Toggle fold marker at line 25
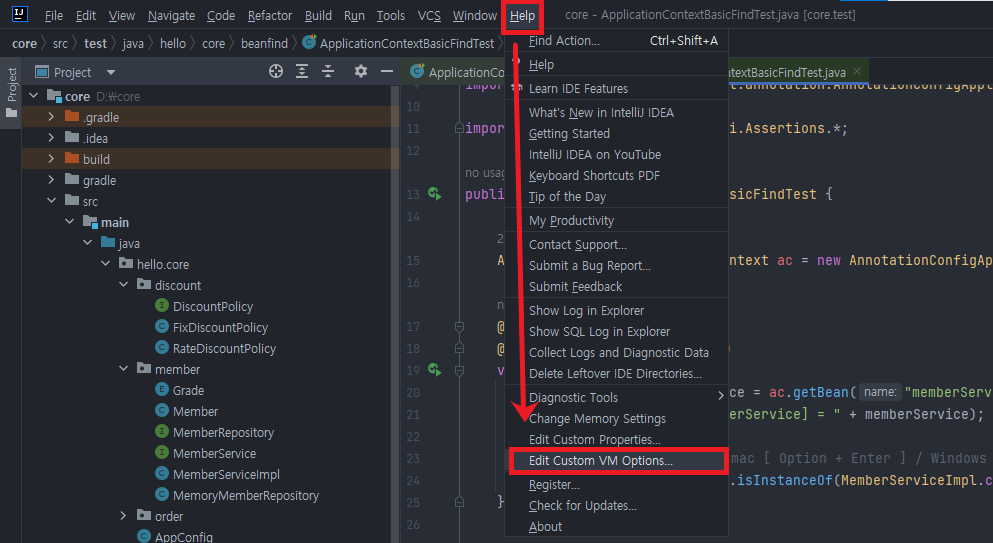This screenshot has width=993, height=543. (x=459, y=502)
